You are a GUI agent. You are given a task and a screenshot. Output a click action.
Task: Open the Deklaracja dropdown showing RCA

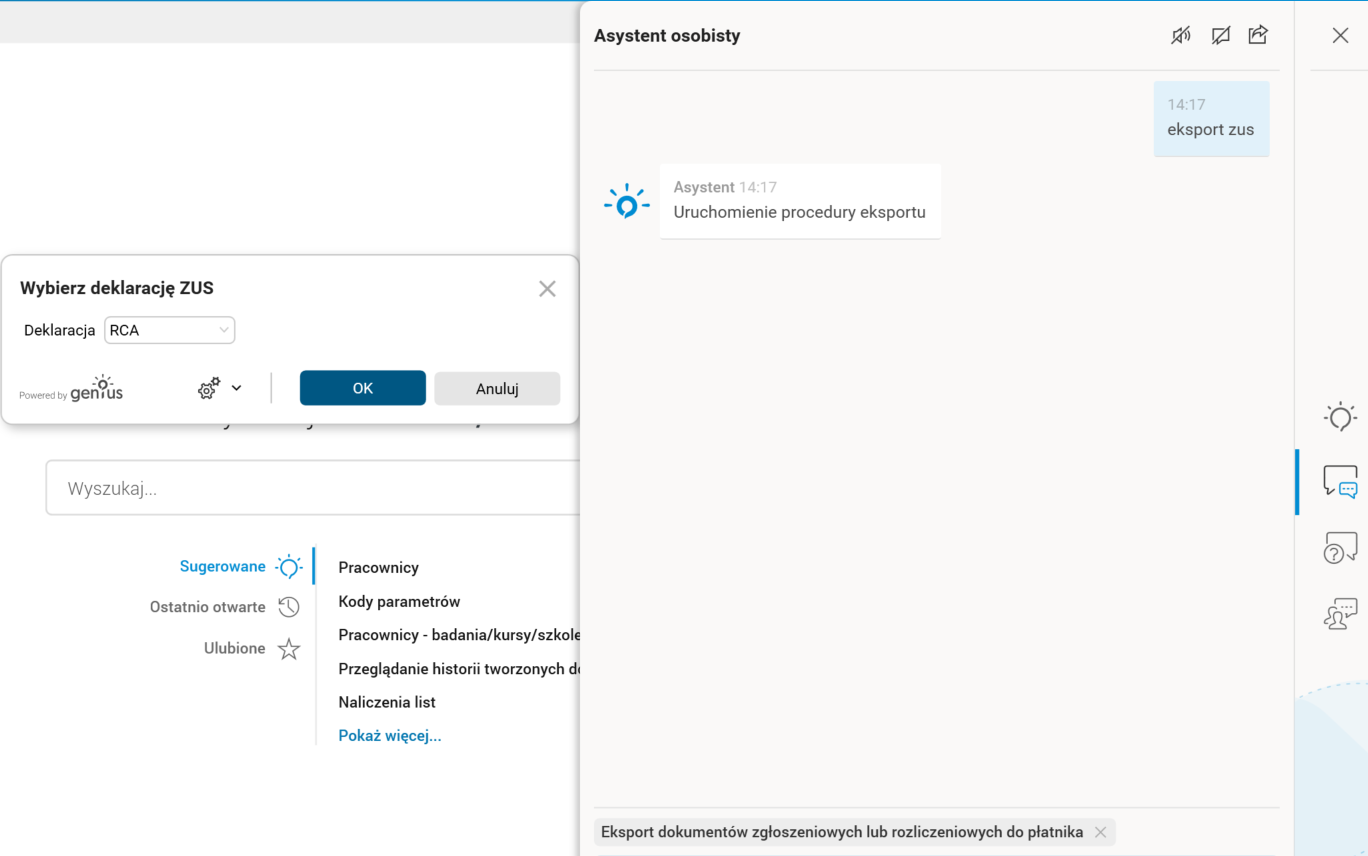[170, 330]
